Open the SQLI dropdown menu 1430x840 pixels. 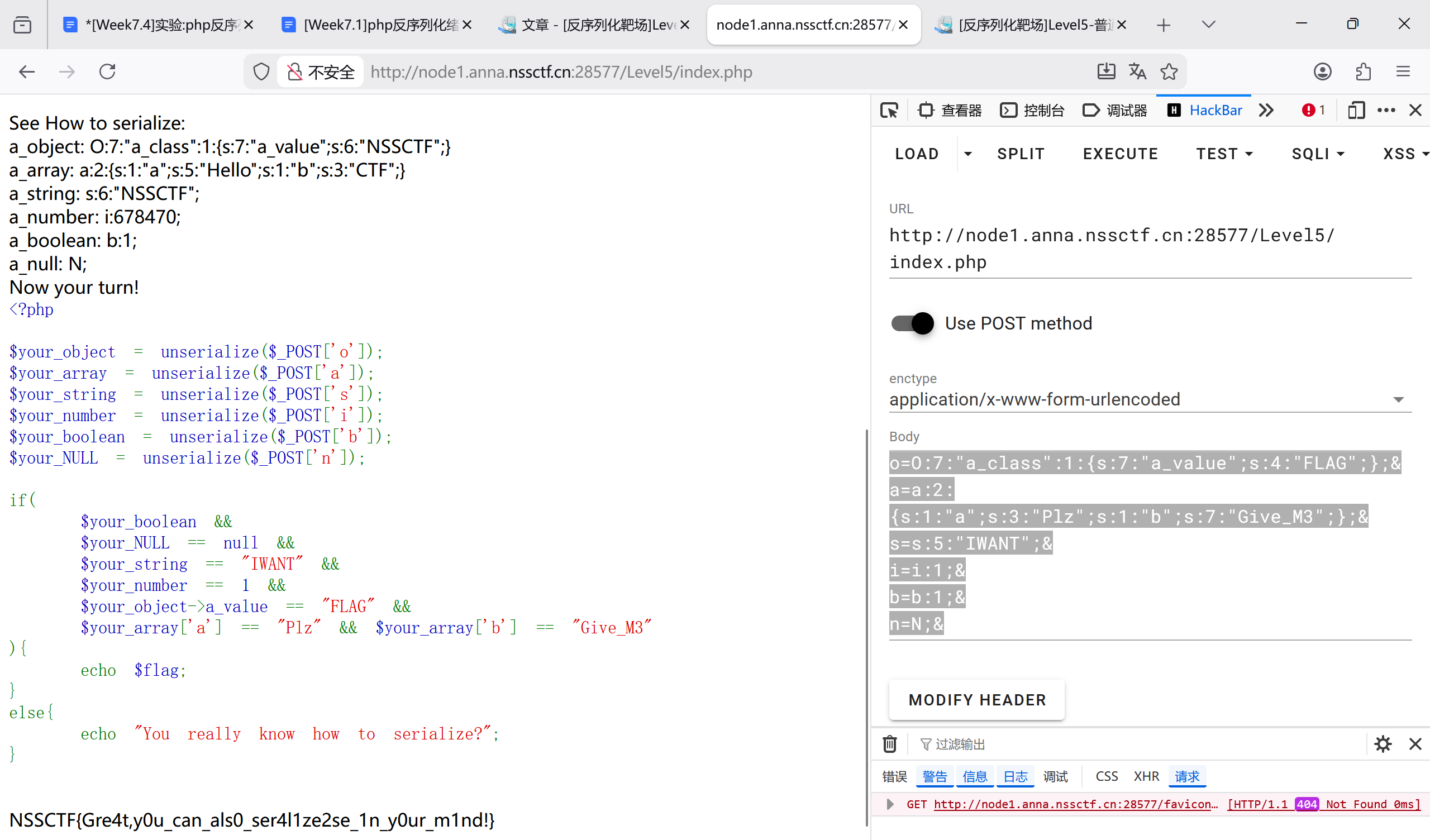(1318, 154)
